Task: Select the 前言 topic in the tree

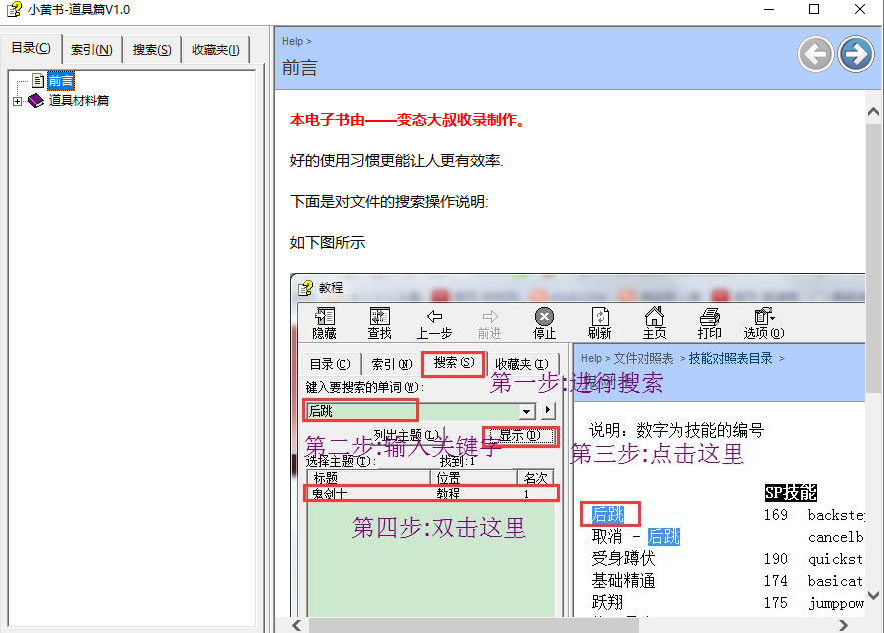Action: (60, 81)
